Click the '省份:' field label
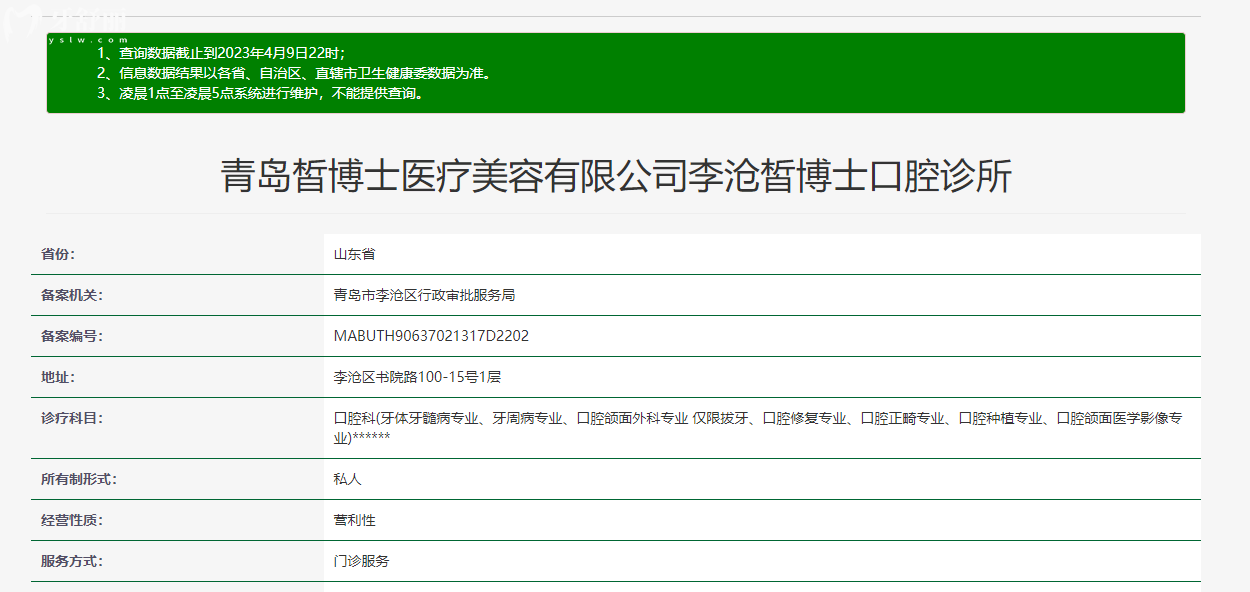 [x=58, y=255]
